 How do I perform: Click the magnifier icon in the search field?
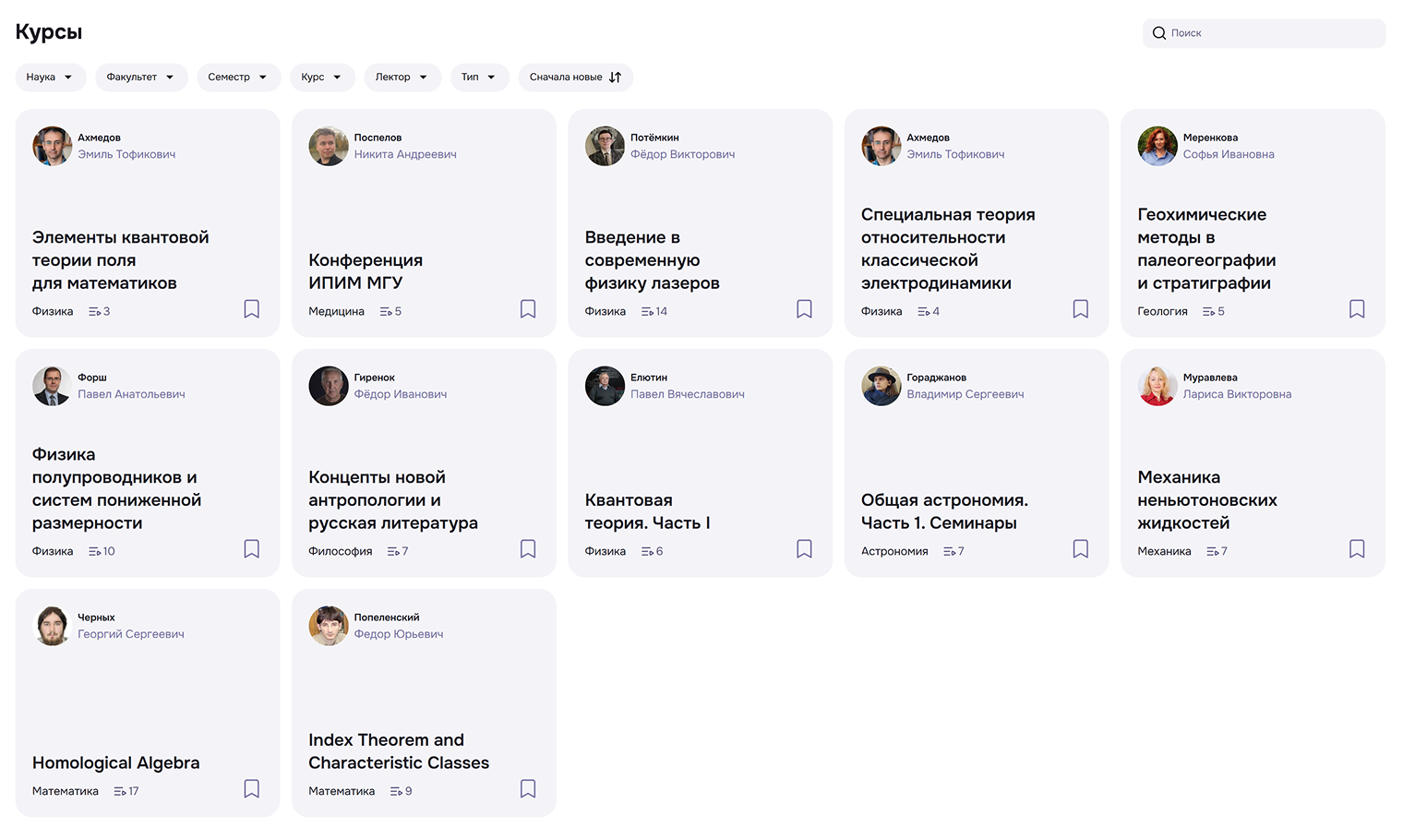click(1159, 32)
